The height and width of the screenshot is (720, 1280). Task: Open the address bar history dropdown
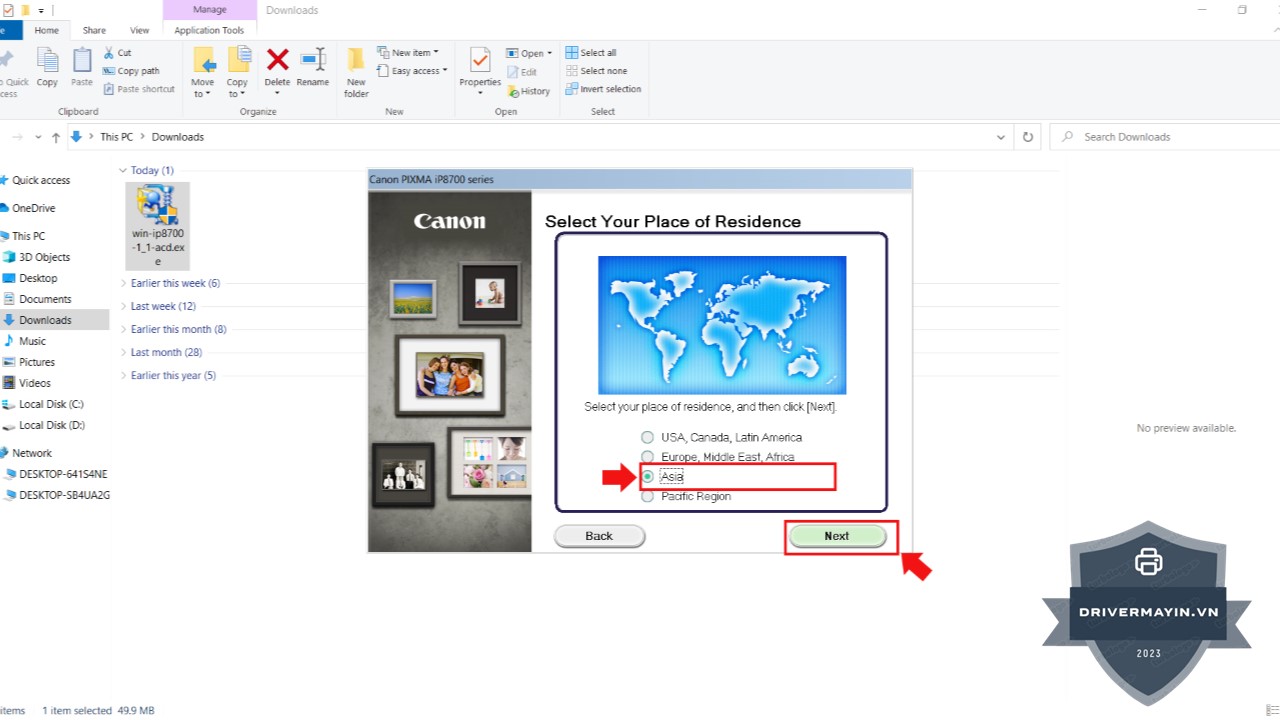(x=1001, y=137)
